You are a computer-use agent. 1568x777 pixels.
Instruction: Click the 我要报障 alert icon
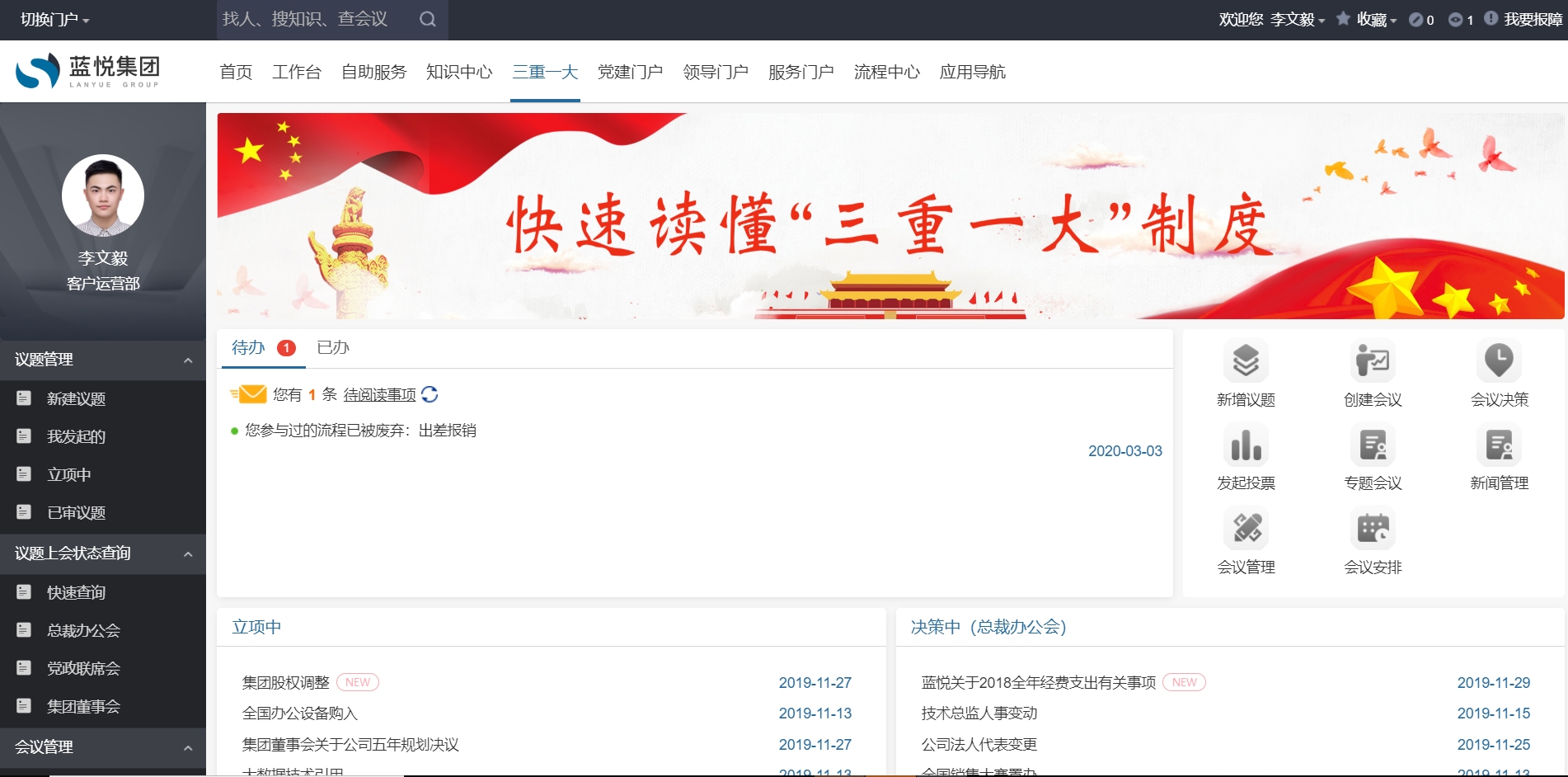click(1491, 18)
